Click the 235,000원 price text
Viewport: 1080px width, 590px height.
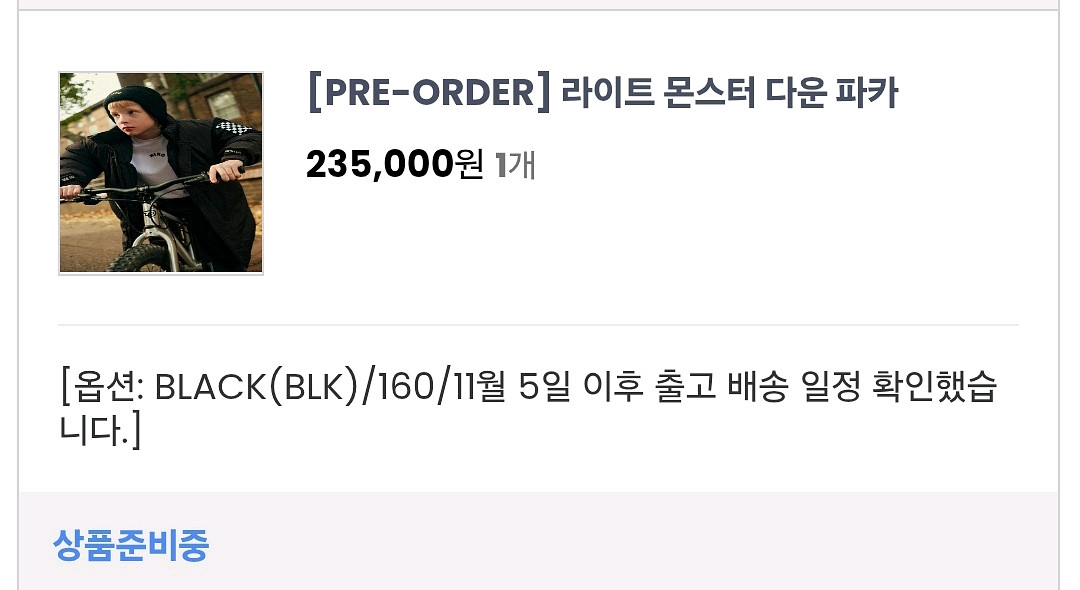395,165
